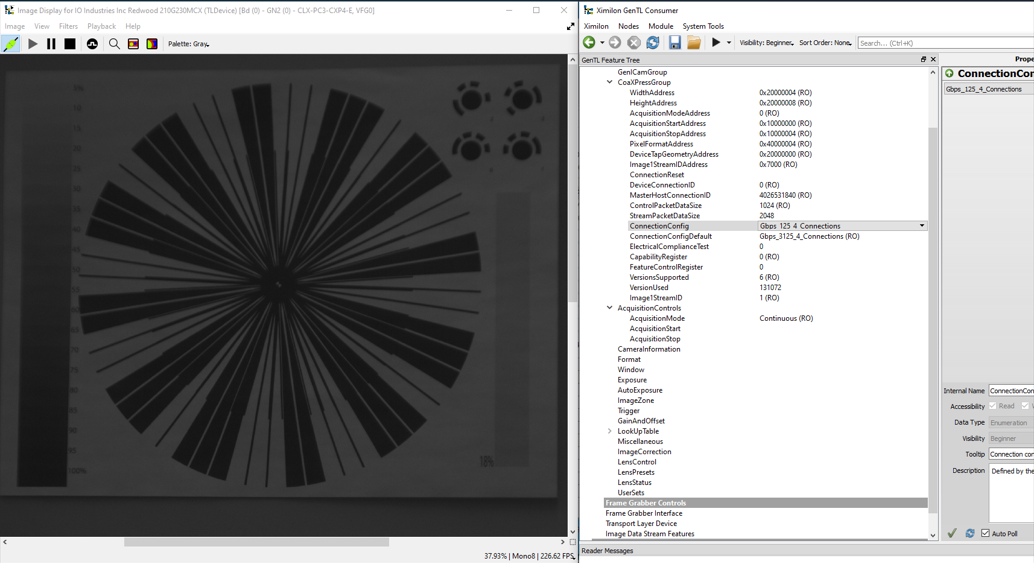Viewport: 1034px width, 563px height.
Task: Click the multicolor palette histogram icon
Action: (152, 44)
